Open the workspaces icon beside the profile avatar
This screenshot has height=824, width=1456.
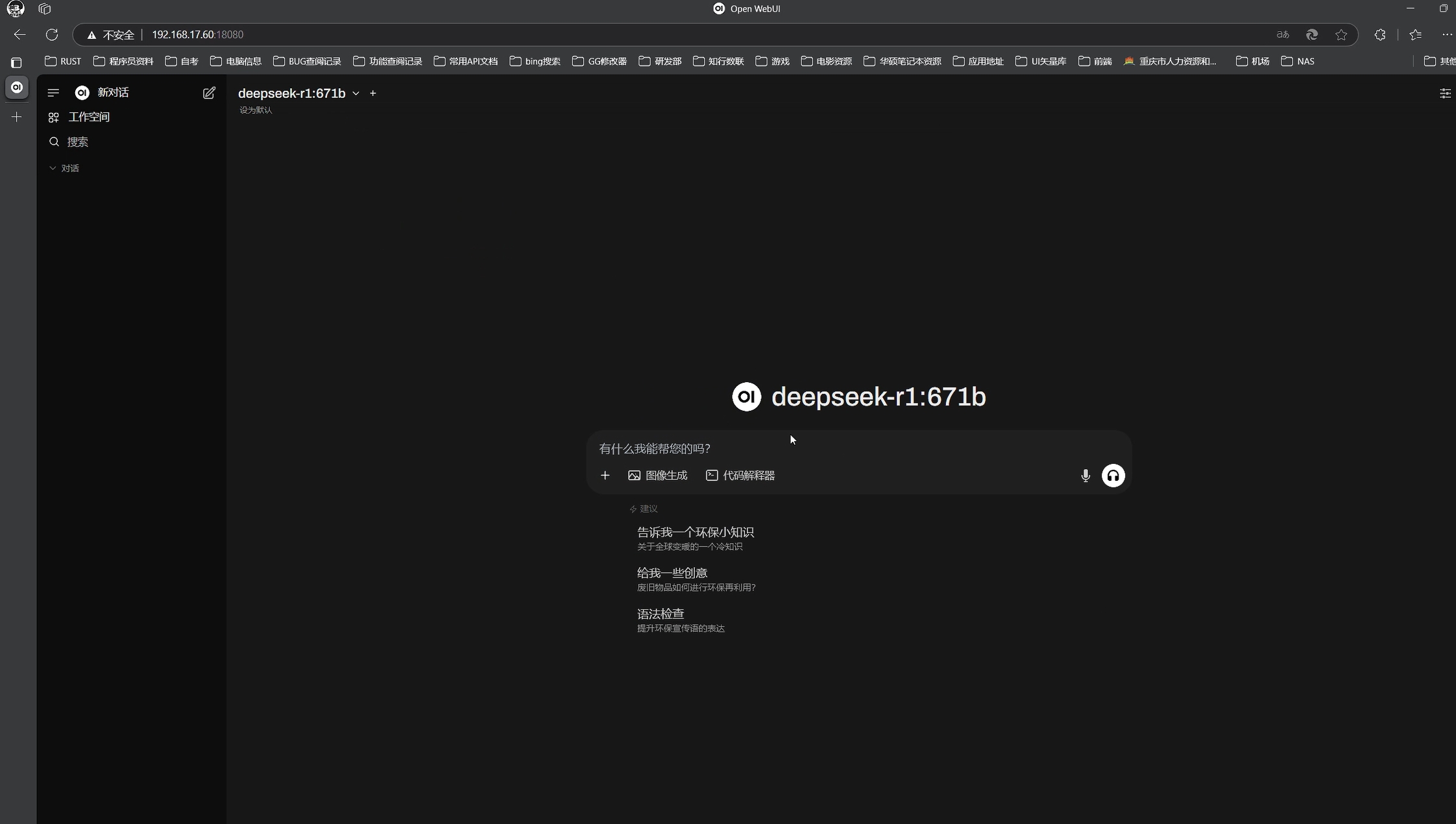coord(45,9)
